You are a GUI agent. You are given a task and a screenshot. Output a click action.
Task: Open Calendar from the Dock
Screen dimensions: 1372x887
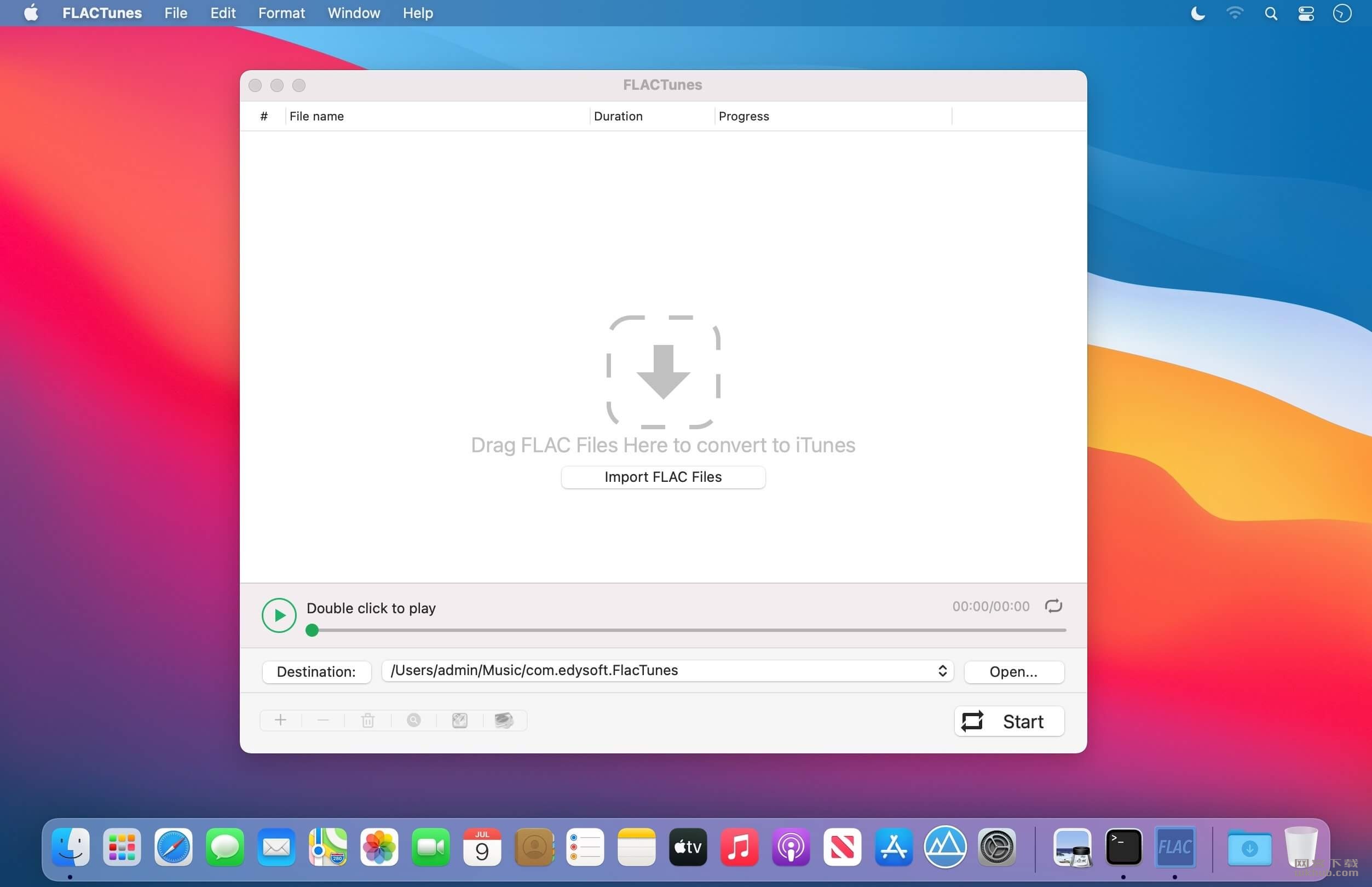482,846
